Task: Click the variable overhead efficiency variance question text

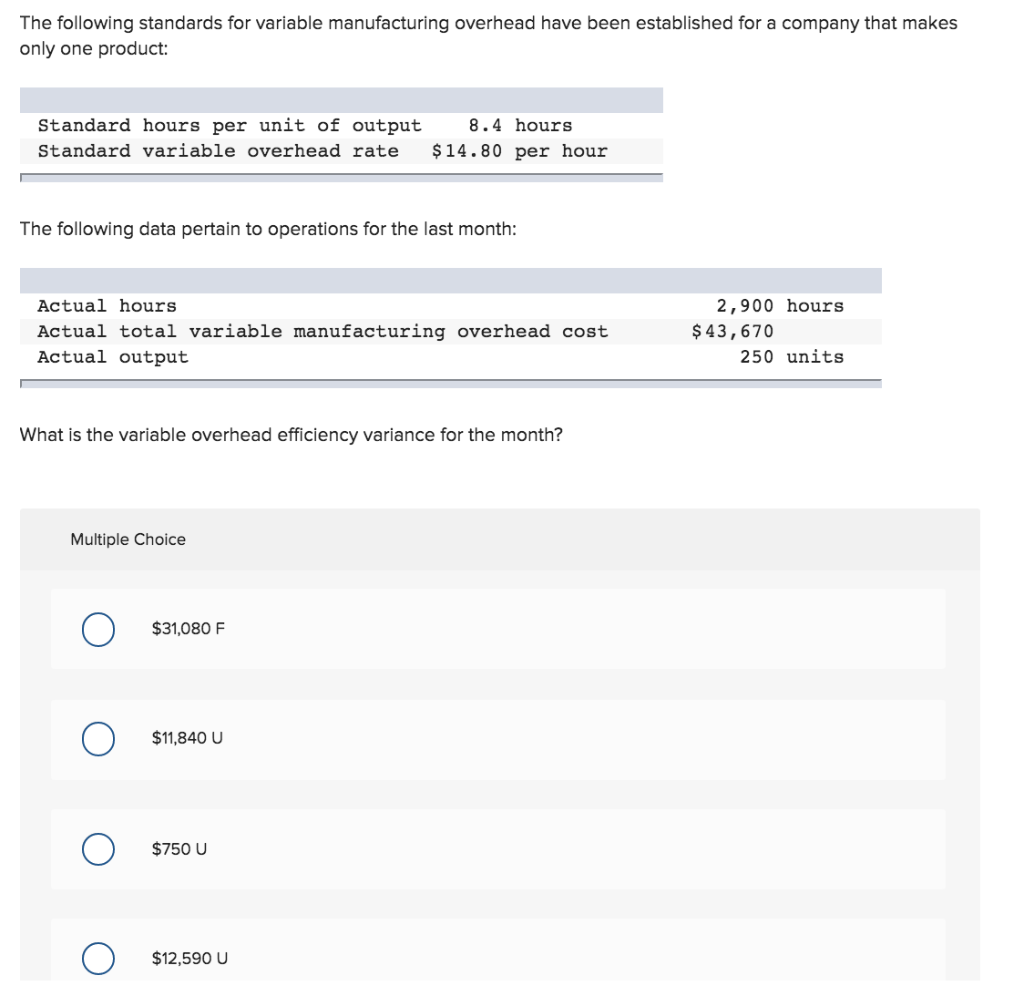Action: [x=291, y=435]
